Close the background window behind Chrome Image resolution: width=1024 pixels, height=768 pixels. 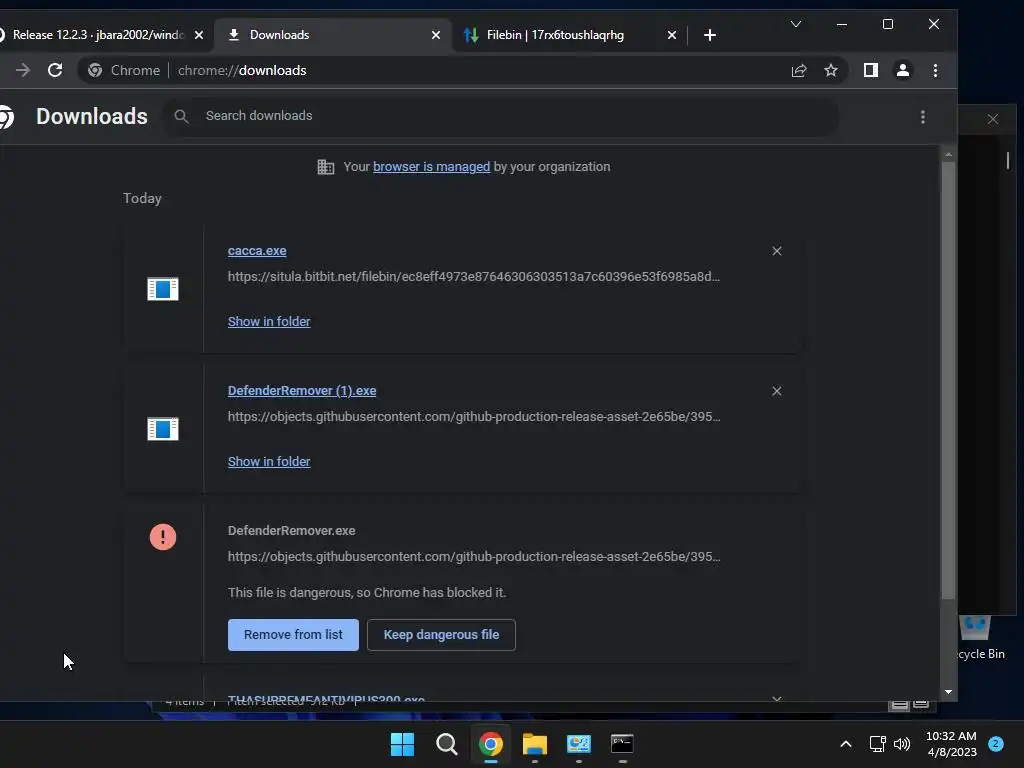click(993, 120)
